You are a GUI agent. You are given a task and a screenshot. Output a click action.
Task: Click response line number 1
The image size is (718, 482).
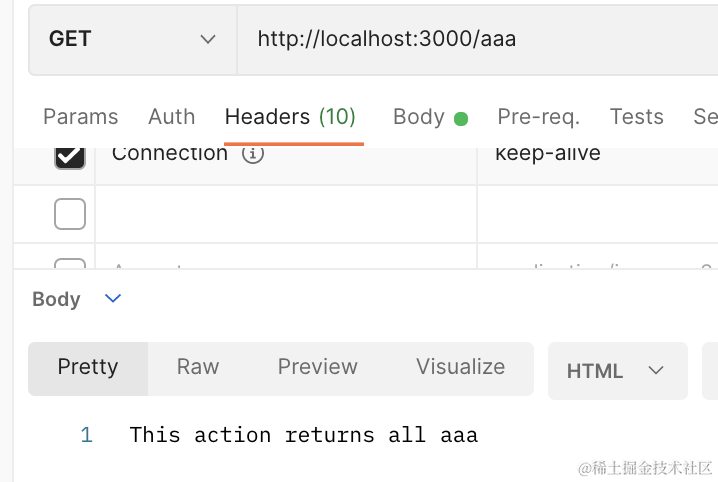(86, 435)
